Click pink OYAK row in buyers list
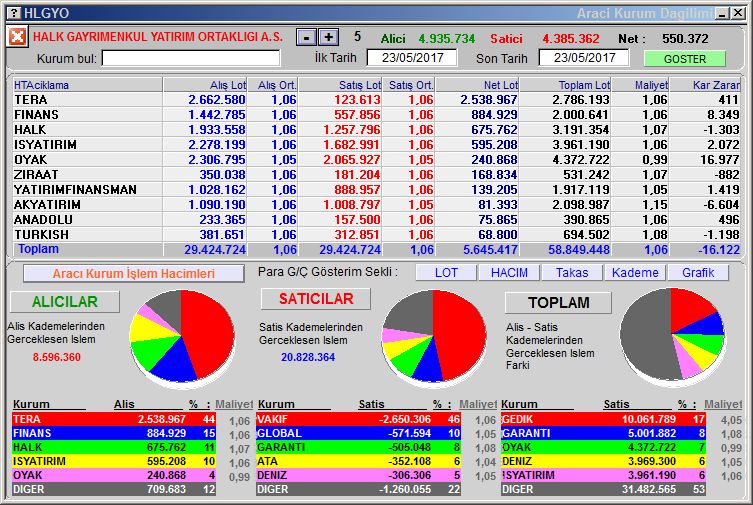Viewport: 753px width, 505px height. tap(114, 475)
